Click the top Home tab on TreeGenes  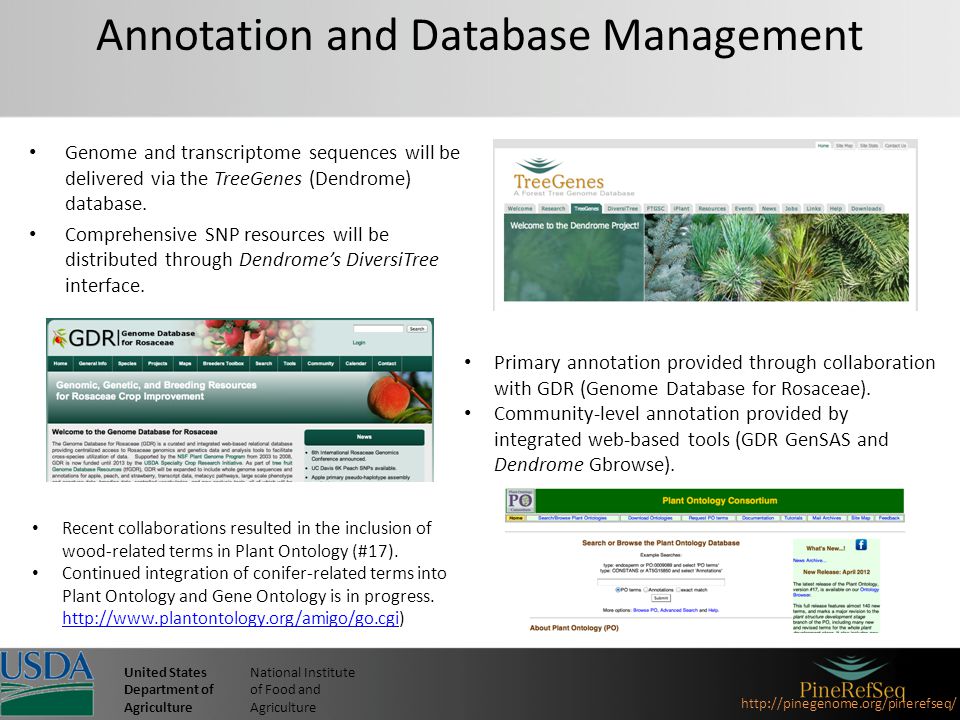823,146
